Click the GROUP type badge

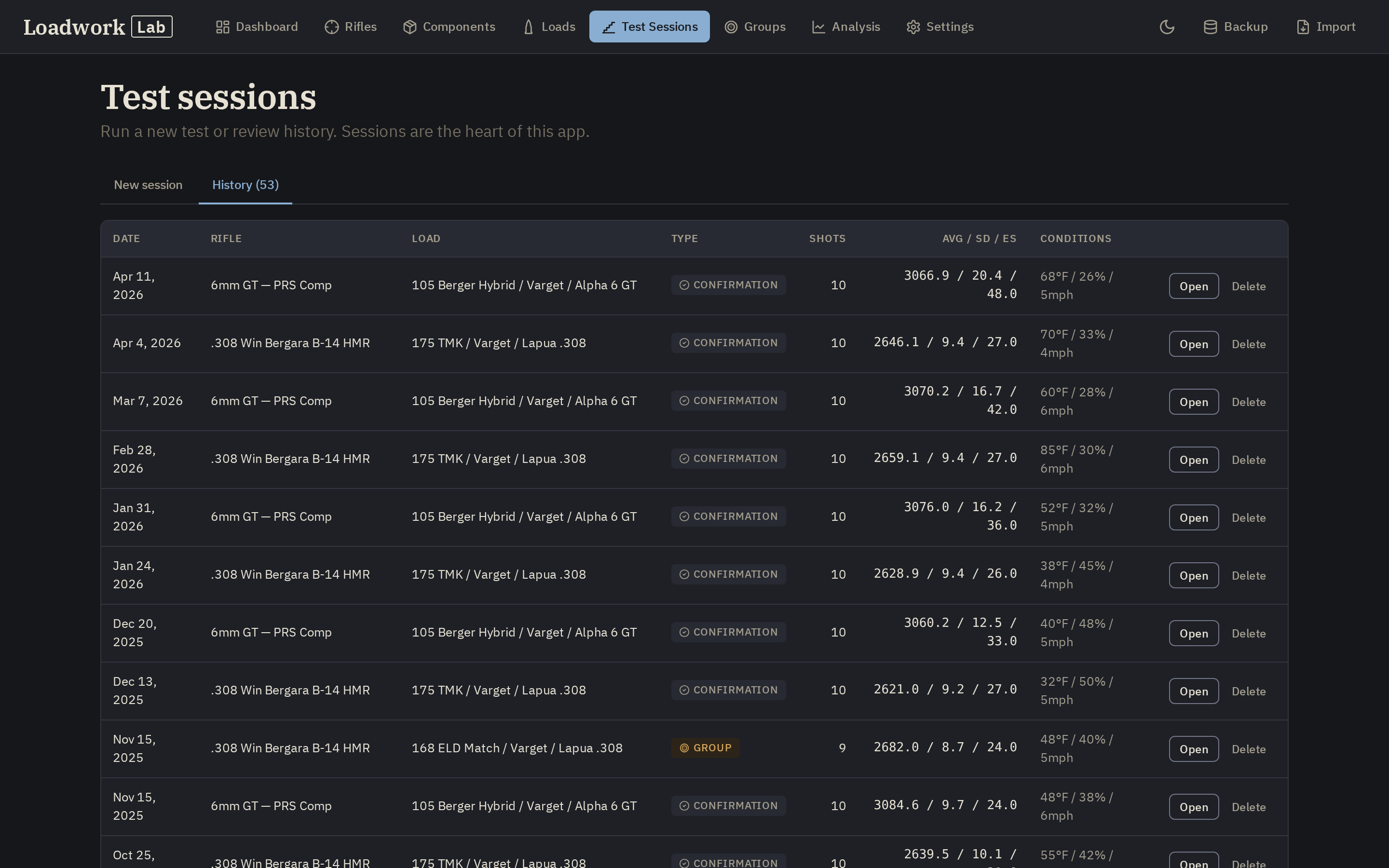(706, 748)
